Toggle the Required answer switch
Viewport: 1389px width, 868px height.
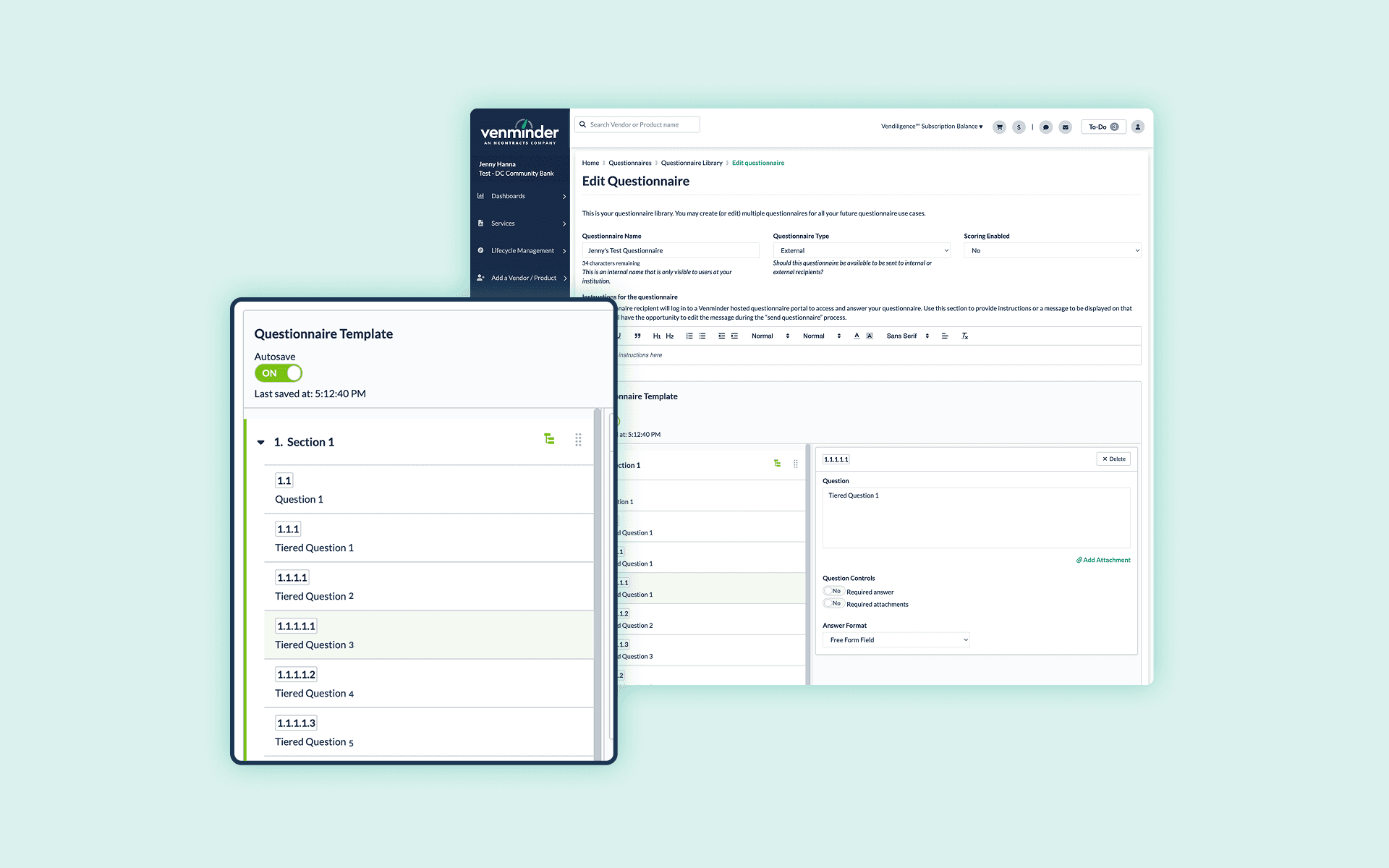point(833,591)
